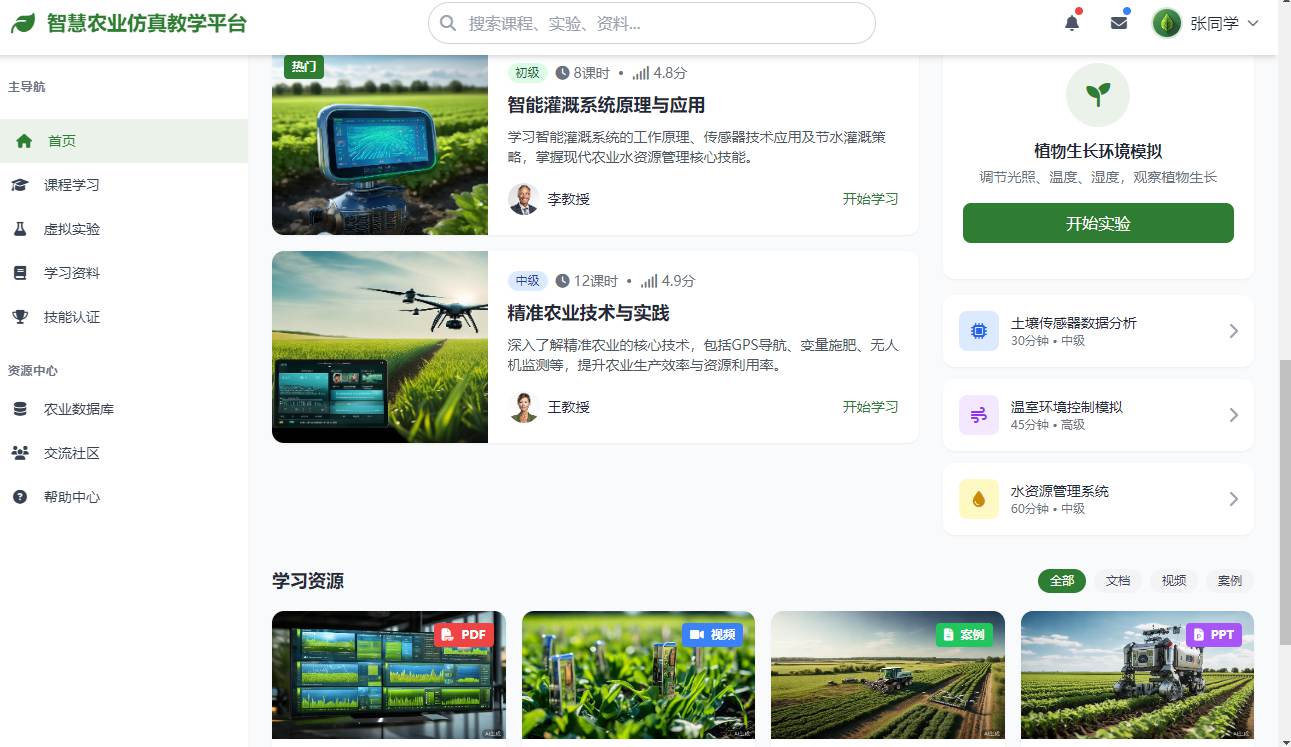Open the 交流社区 community icon
This screenshot has width=1291, height=747.
[x=20, y=453]
